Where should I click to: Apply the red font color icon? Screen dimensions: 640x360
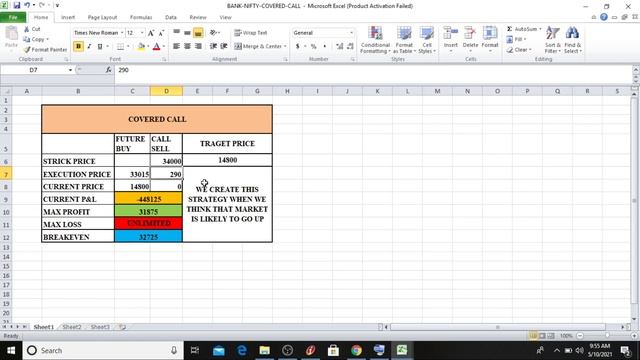156,47
